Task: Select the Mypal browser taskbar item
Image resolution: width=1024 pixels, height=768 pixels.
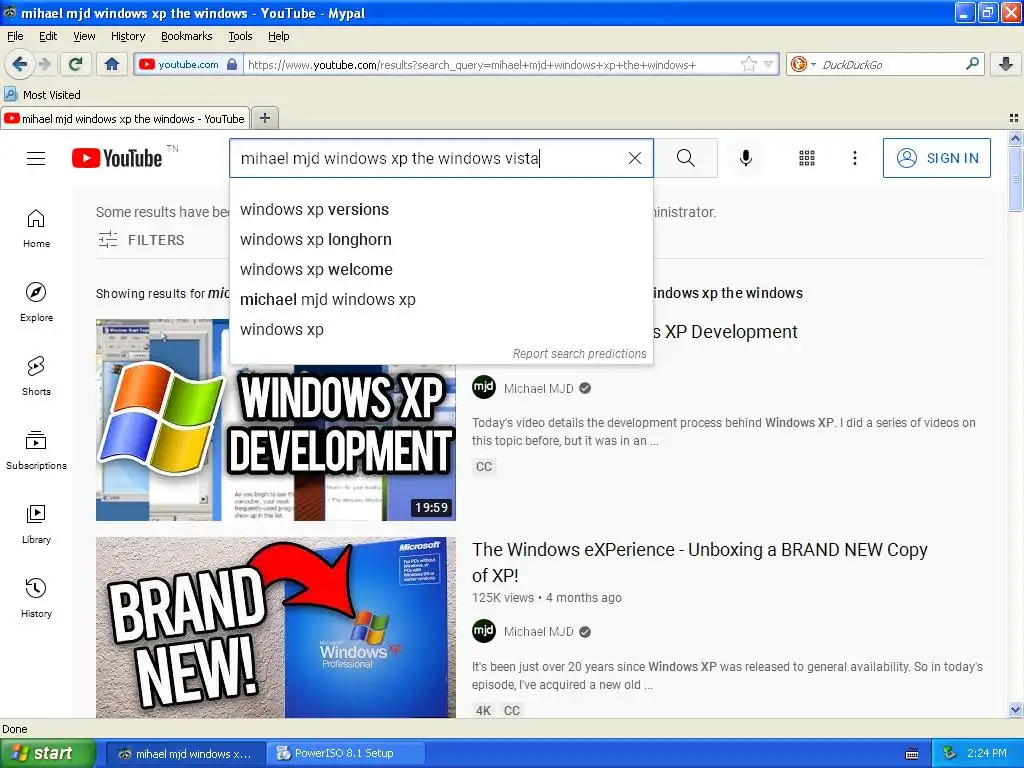Action: [x=185, y=753]
